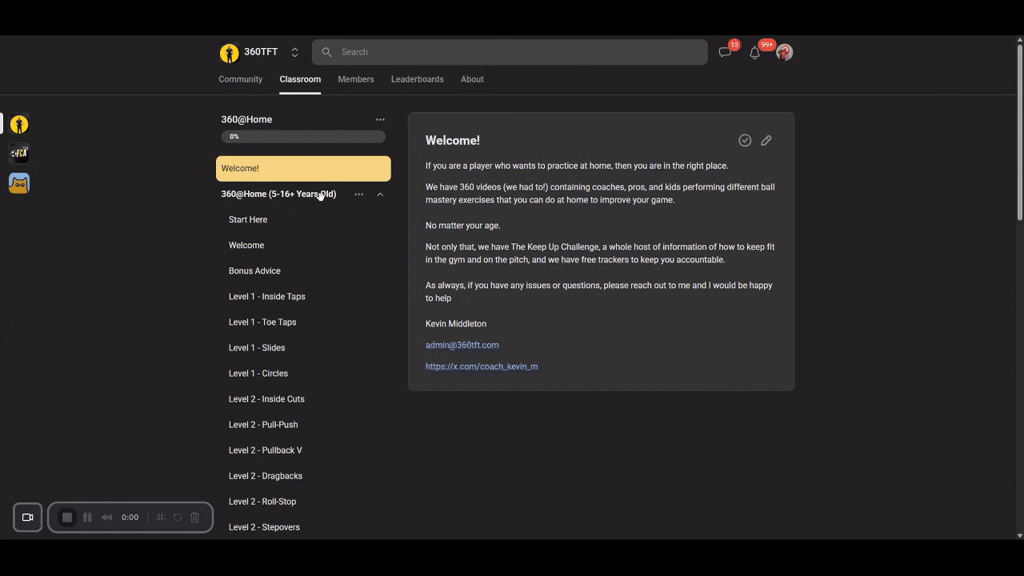Open the About tab
Screen dimensions: 1024x576
pyautogui.click(x=472, y=79)
